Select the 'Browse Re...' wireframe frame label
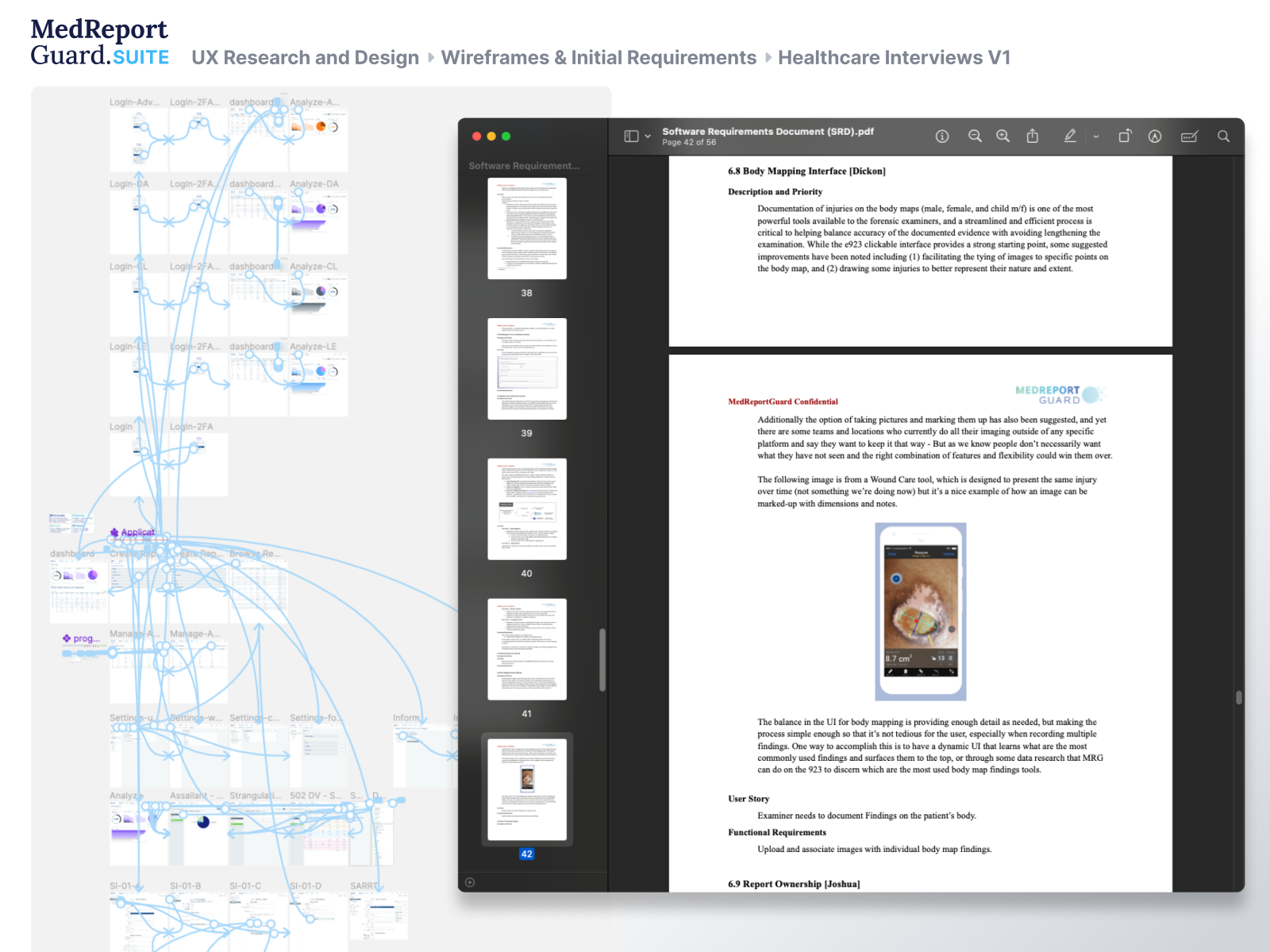Screen dimensions: 1270x952 click(x=256, y=554)
